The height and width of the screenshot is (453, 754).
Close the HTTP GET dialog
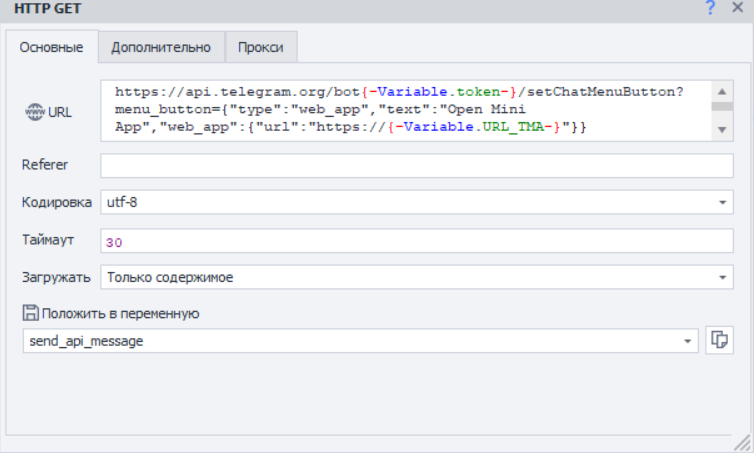pos(738,8)
